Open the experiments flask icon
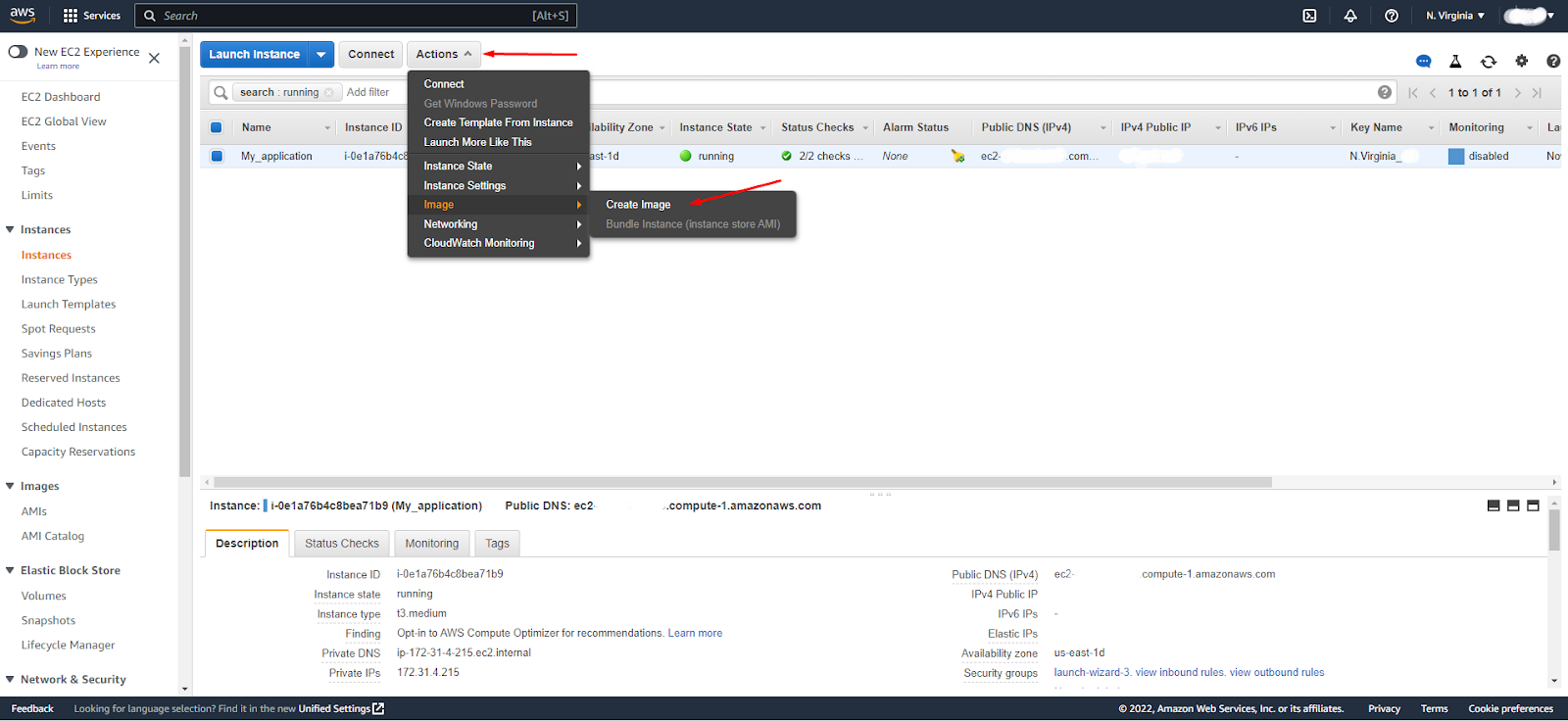This screenshot has height=721, width=1568. [x=1455, y=62]
